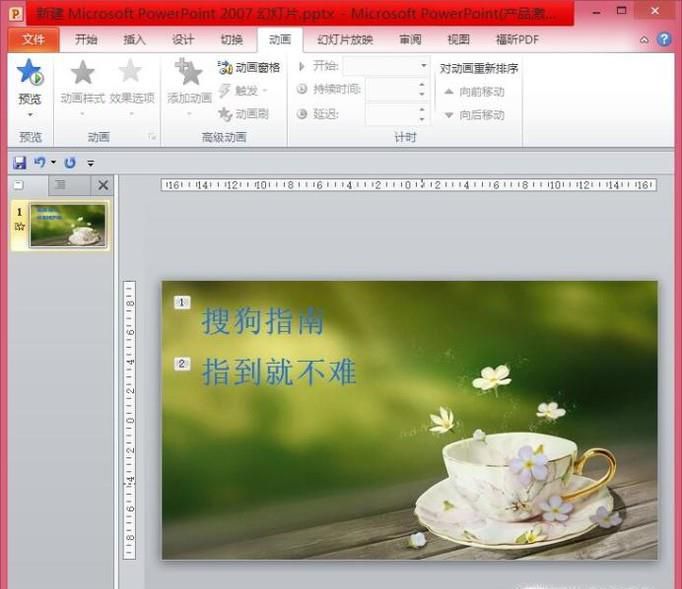Click Move Earlier (向前移动) arrow
The height and width of the screenshot is (589, 682).
[x=449, y=92]
